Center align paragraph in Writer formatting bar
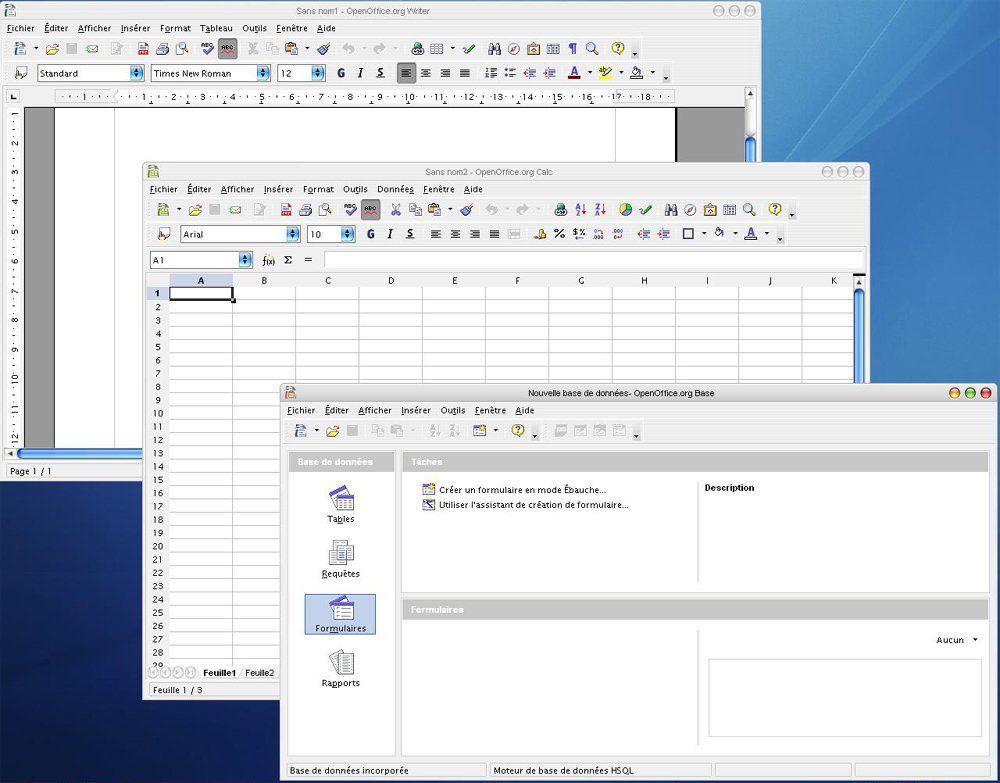 click(425, 73)
